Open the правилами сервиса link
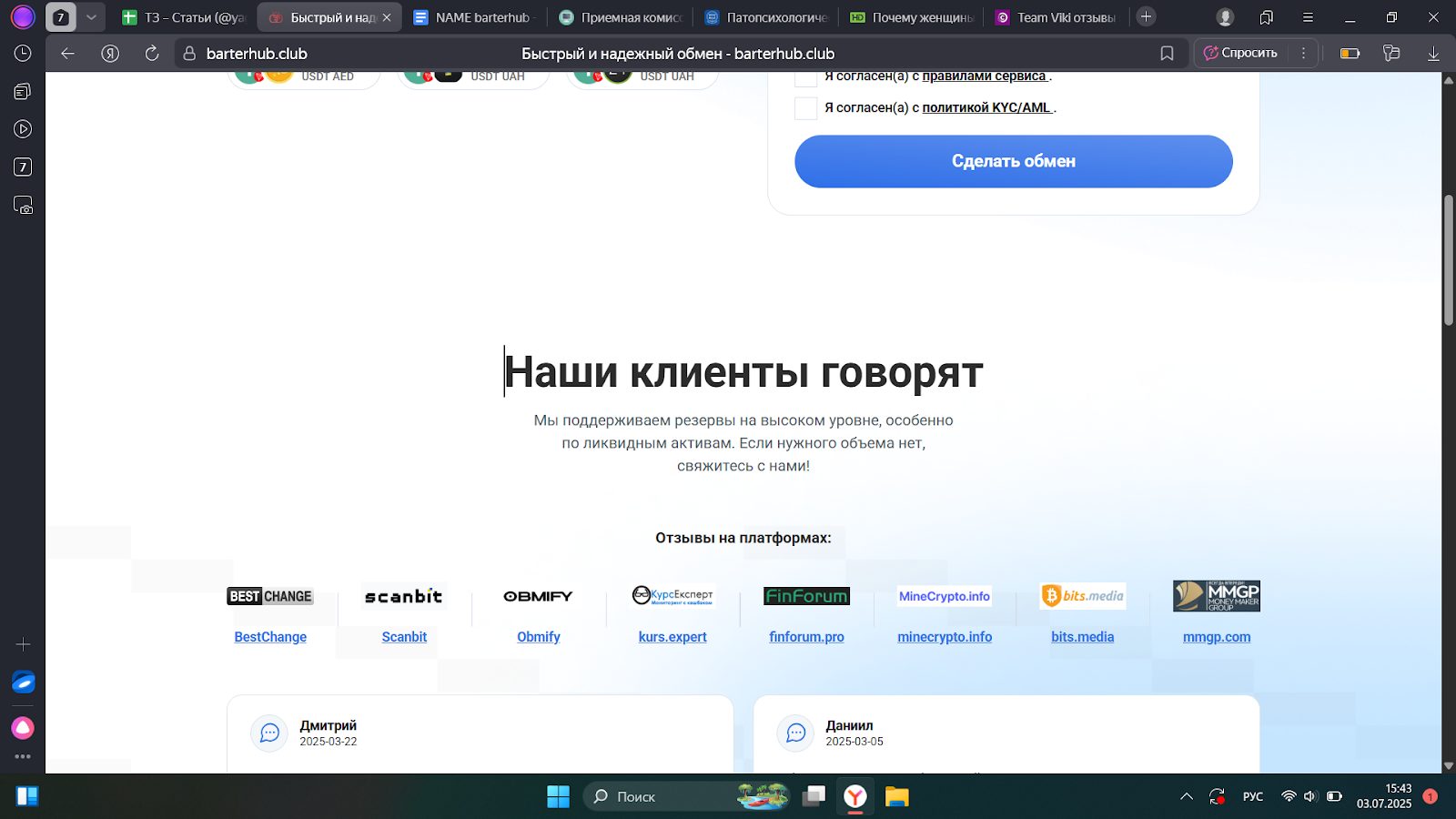Screen dimensions: 1456x819 click(985, 76)
